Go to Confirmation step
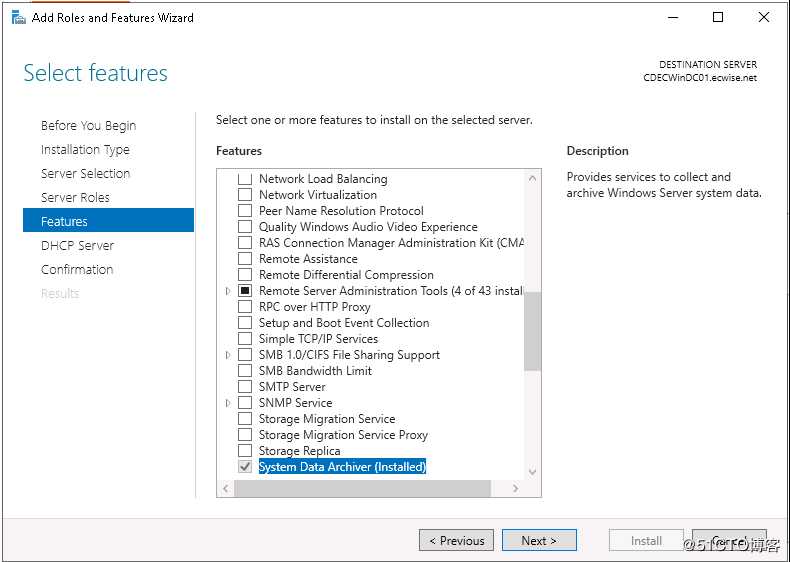The height and width of the screenshot is (562, 790). (x=77, y=270)
